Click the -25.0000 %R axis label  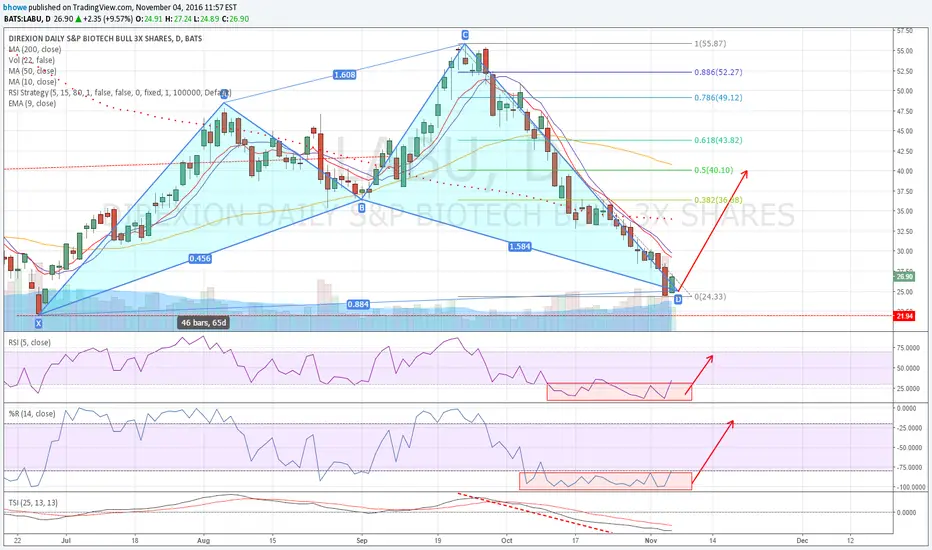pos(910,428)
